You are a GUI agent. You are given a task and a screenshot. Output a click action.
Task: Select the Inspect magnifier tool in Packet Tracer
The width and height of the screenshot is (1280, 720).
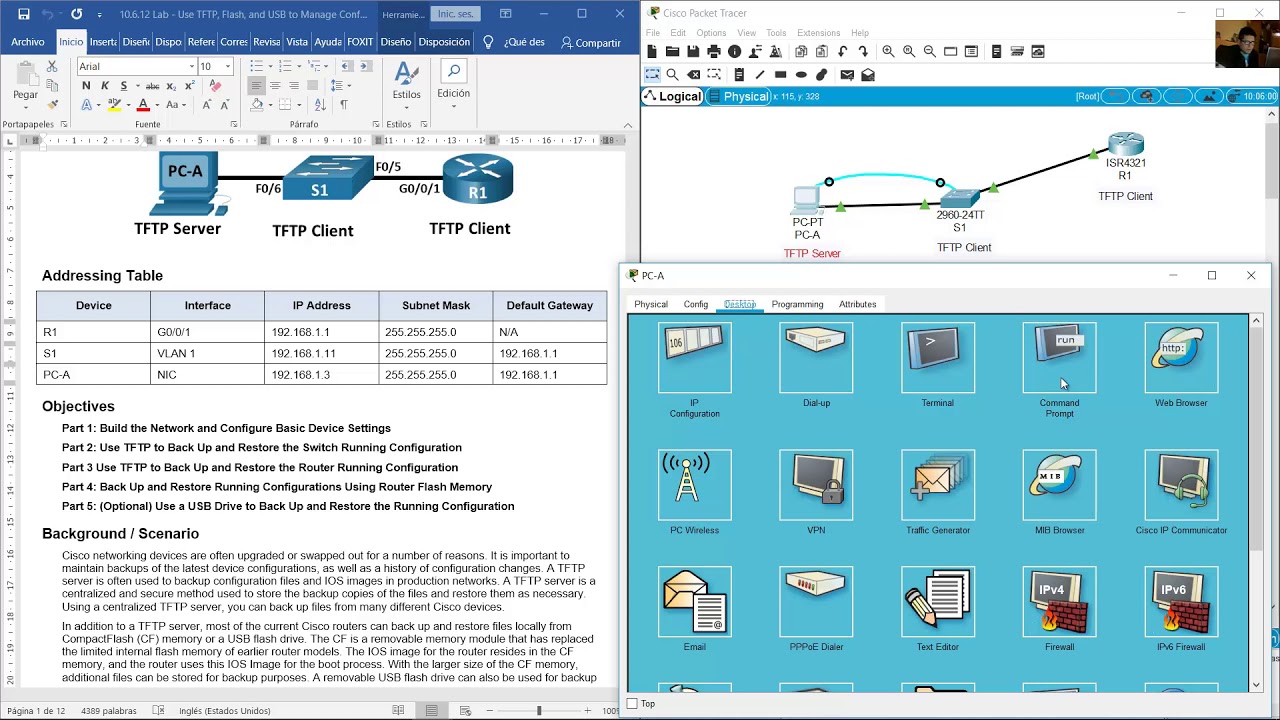pos(673,75)
